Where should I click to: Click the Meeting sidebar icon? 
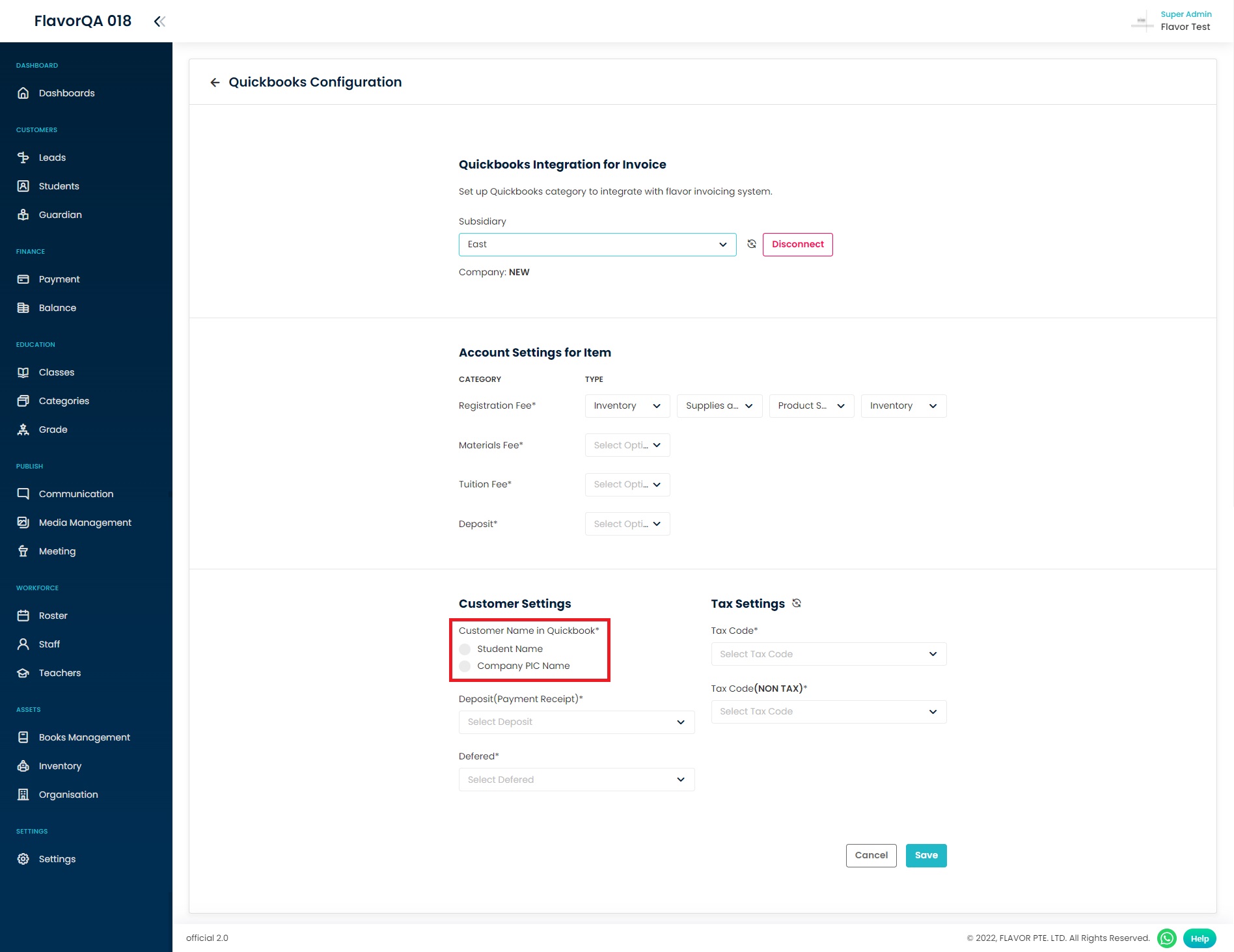pos(23,551)
